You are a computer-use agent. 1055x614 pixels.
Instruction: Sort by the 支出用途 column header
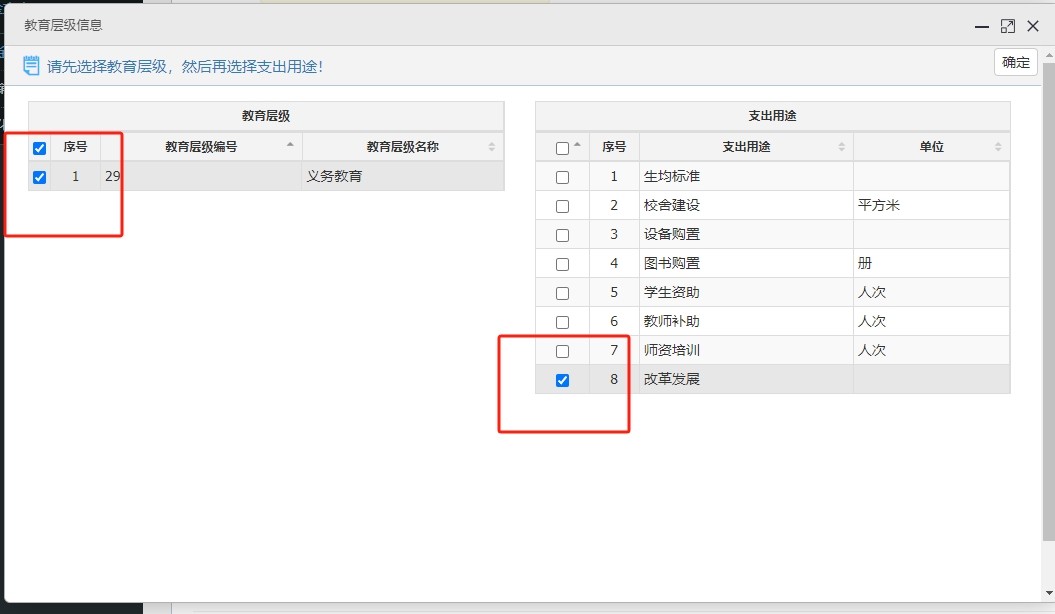(746, 147)
